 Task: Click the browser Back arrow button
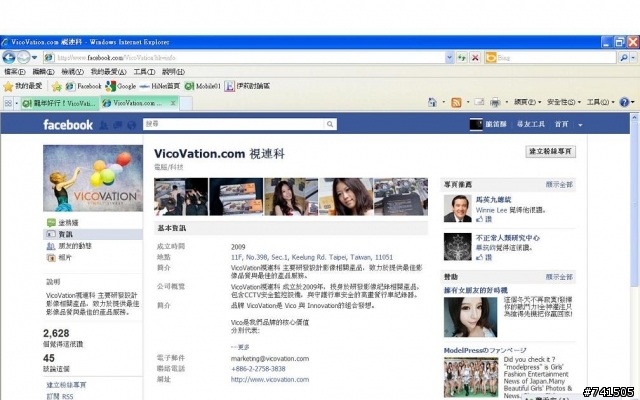pyautogui.click(x=9, y=58)
